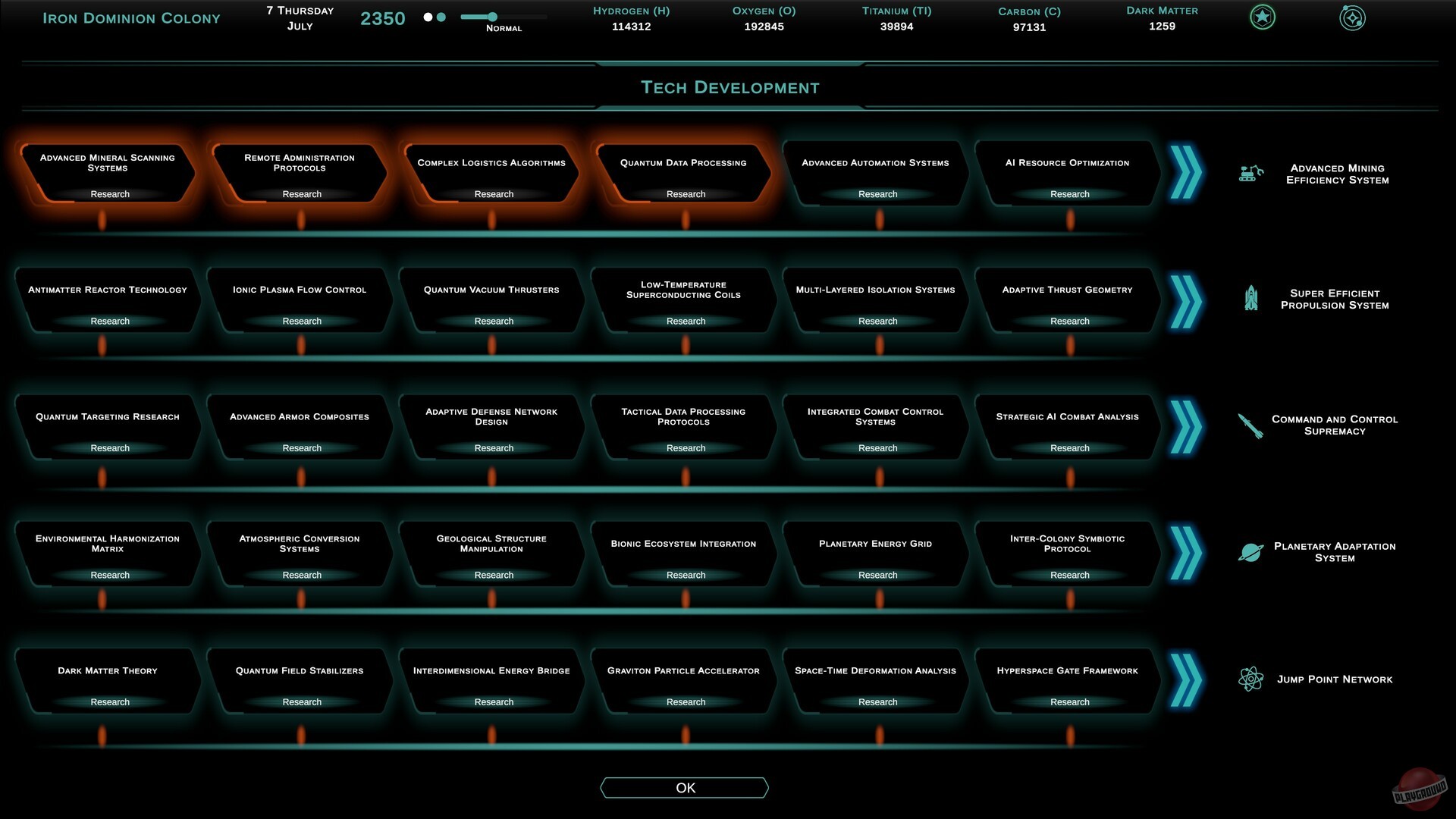Screen dimensions: 1456x819
Task: Click the missile Command and Control icon
Action: [x=1250, y=425]
